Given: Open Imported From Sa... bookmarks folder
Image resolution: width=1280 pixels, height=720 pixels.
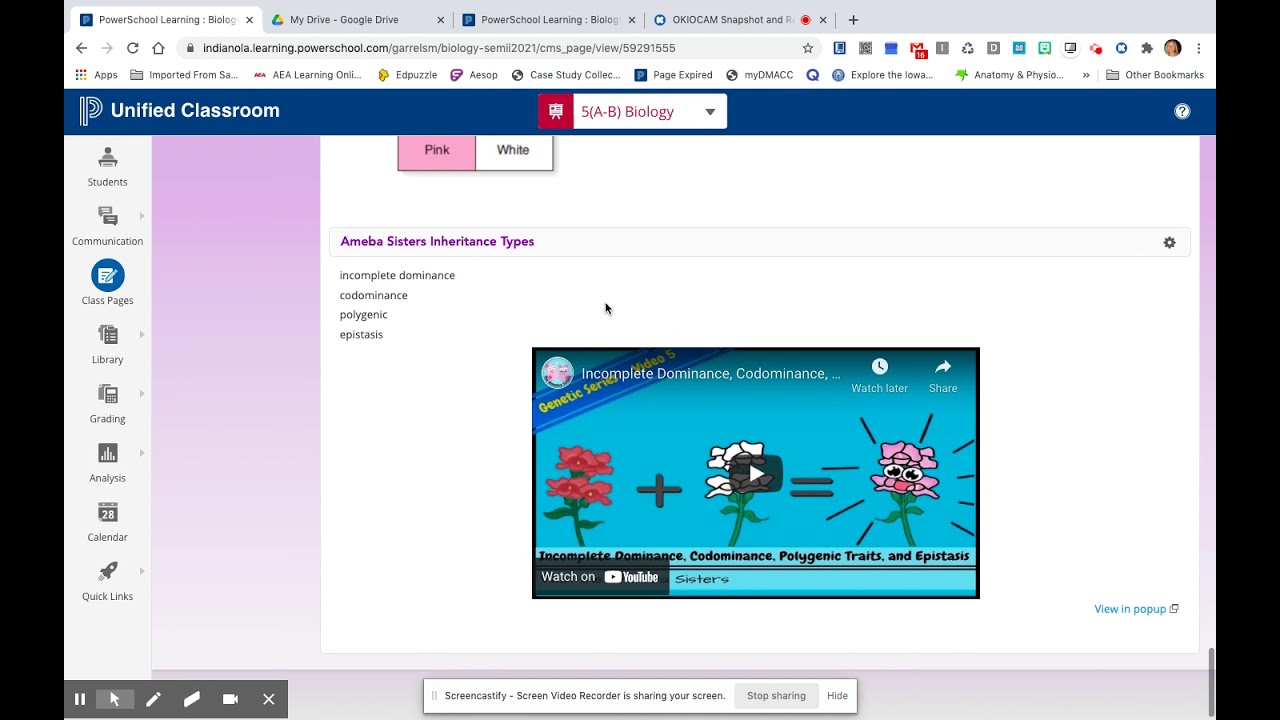Looking at the screenshot, I should (x=184, y=75).
